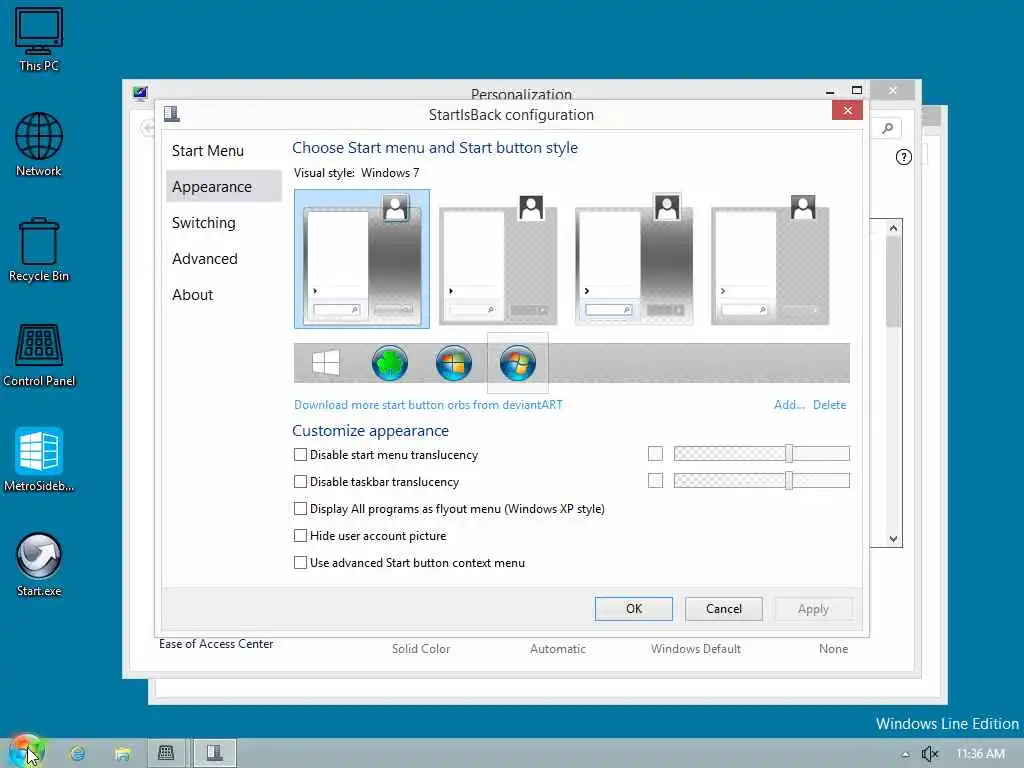This screenshot has height=768, width=1024.
Task: Toggle Display All programs as flyout menu
Action: (x=300, y=508)
